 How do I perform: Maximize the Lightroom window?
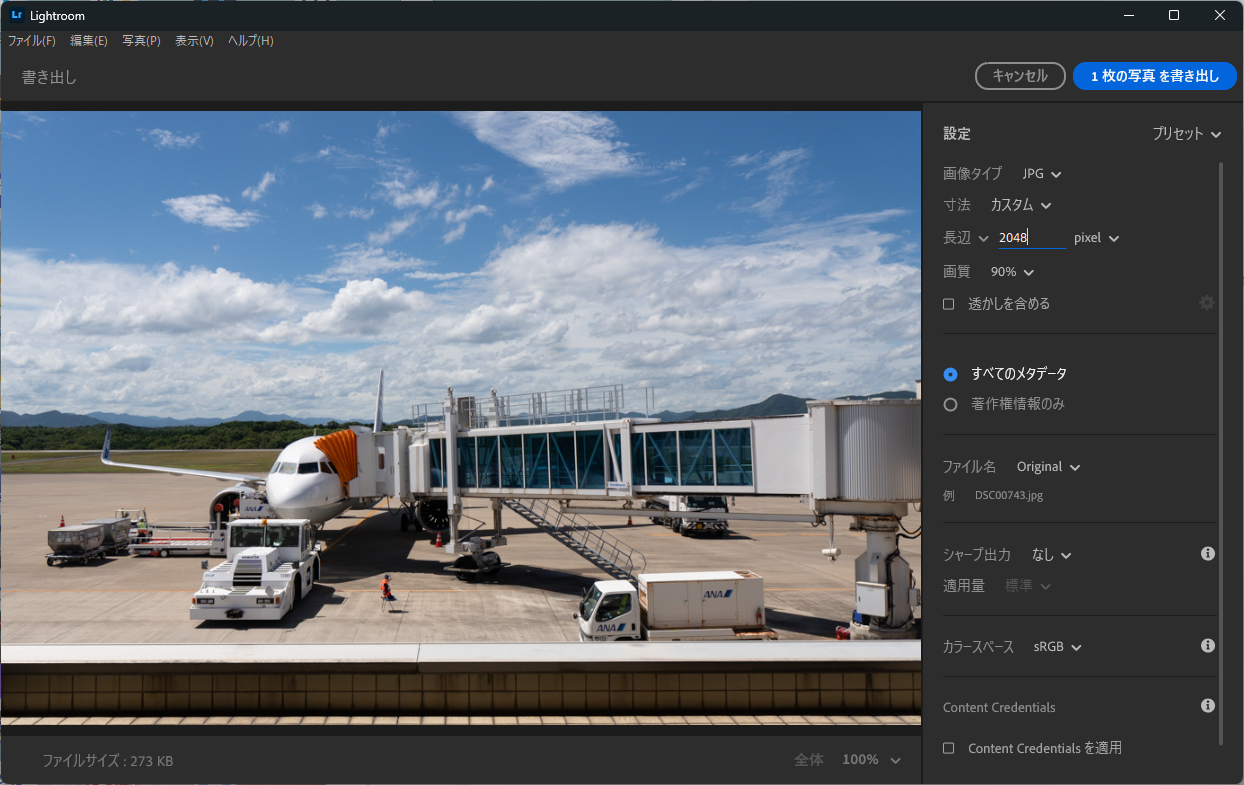[1174, 15]
